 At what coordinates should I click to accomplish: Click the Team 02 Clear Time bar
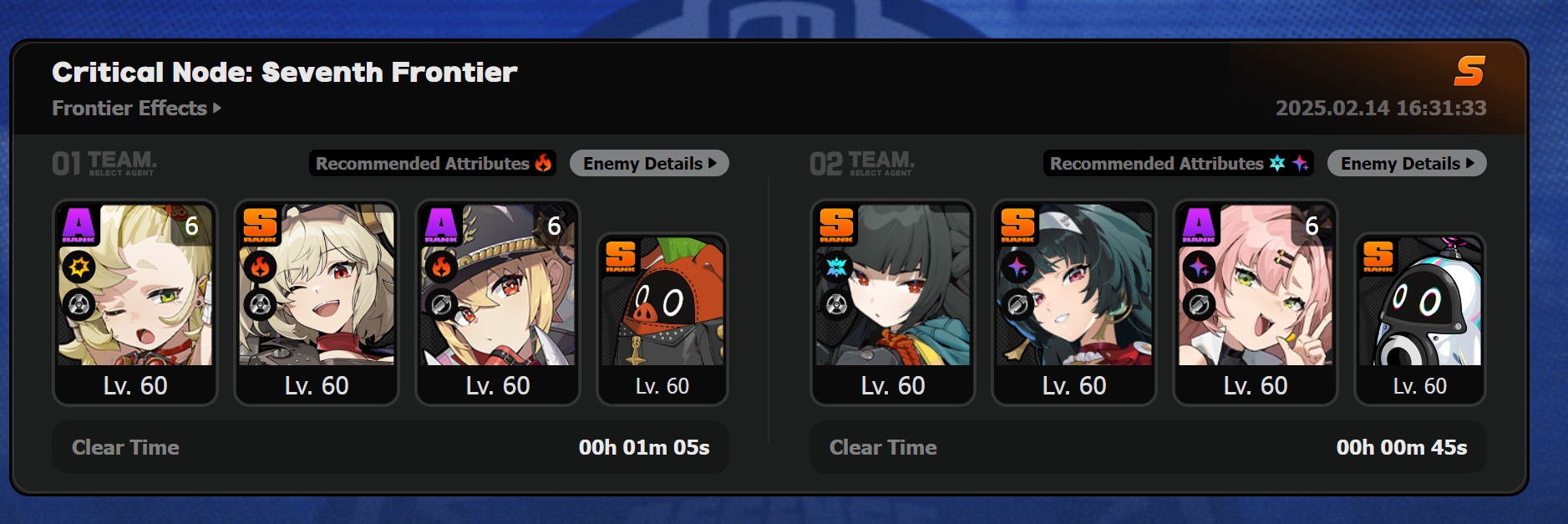[x=1148, y=447]
